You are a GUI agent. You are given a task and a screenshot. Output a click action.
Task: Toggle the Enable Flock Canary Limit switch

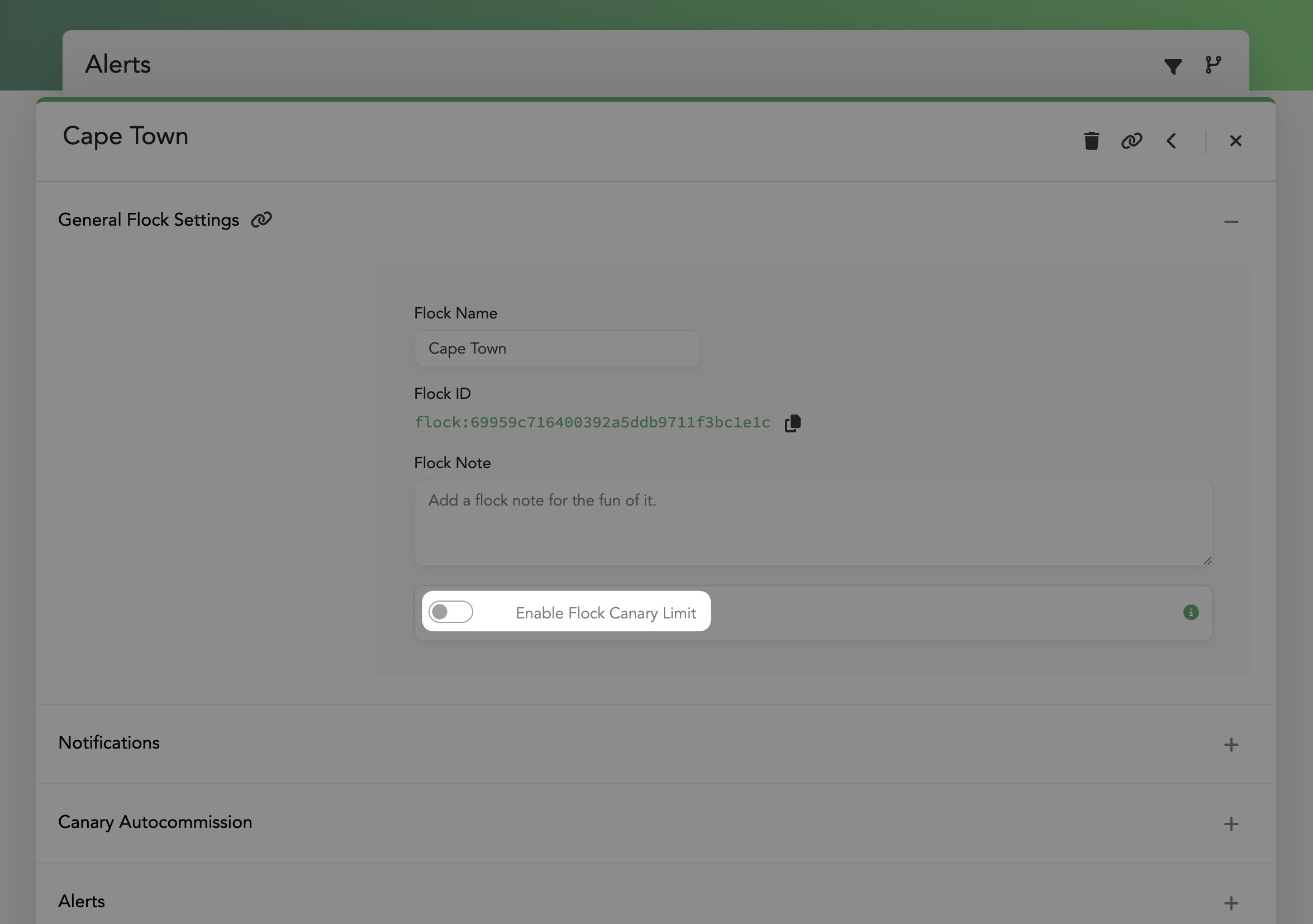pyautogui.click(x=451, y=612)
